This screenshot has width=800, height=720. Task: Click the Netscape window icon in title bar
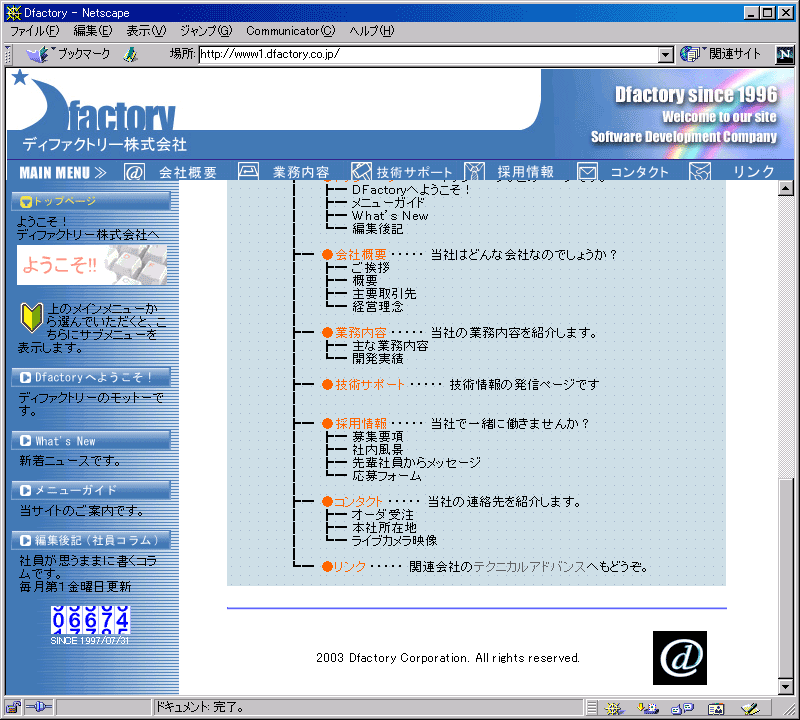click(13, 13)
